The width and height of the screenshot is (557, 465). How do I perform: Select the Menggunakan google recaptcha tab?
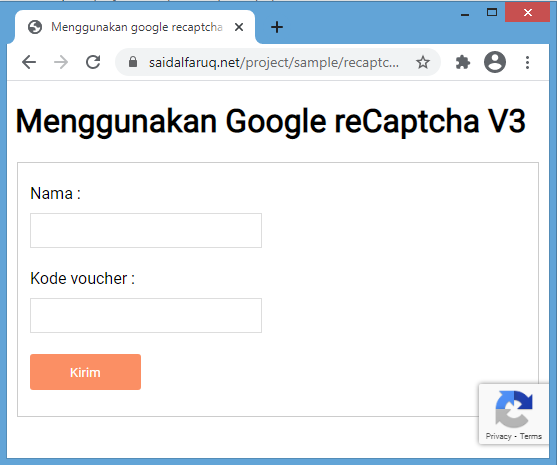135,27
